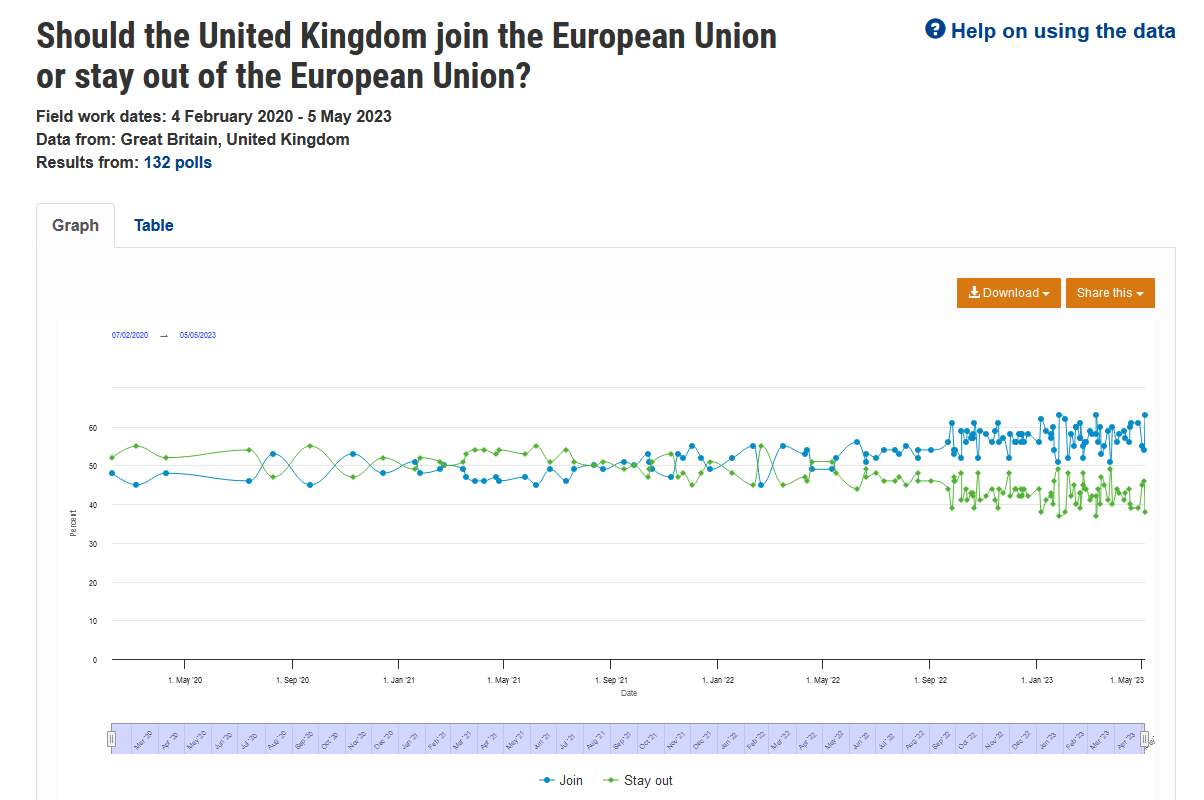
Task: Open Help on using the data
Action: [1062, 31]
